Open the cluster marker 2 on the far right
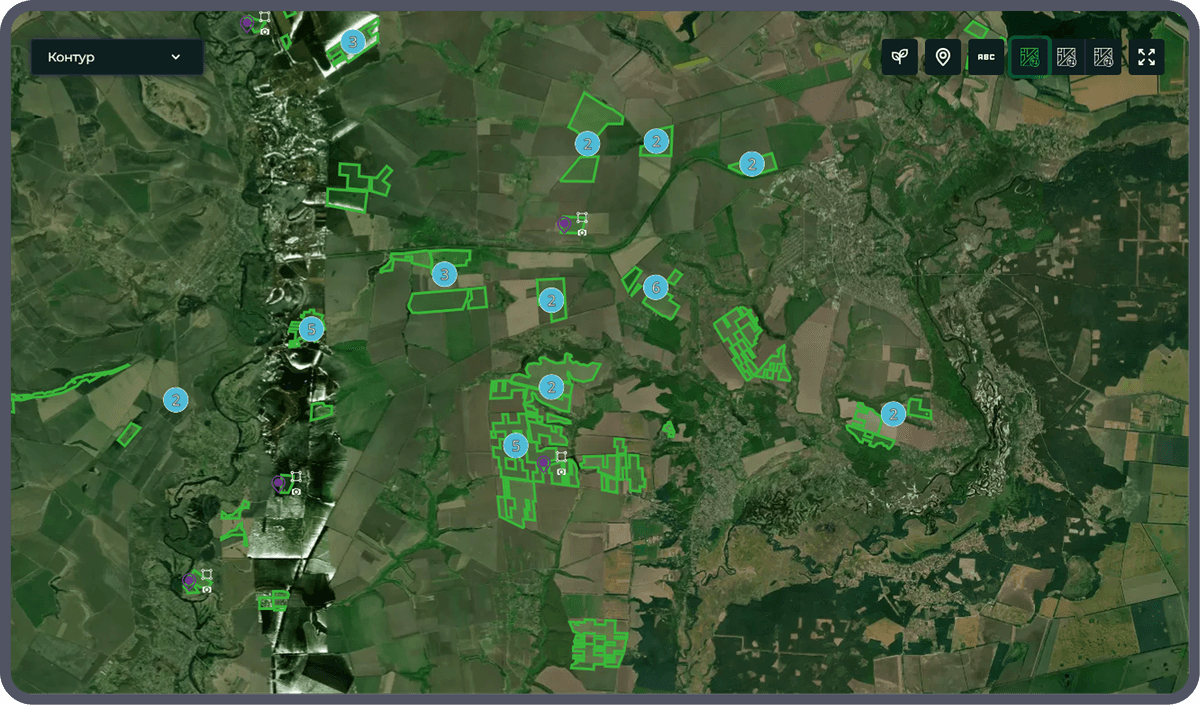 click(893, 413)
